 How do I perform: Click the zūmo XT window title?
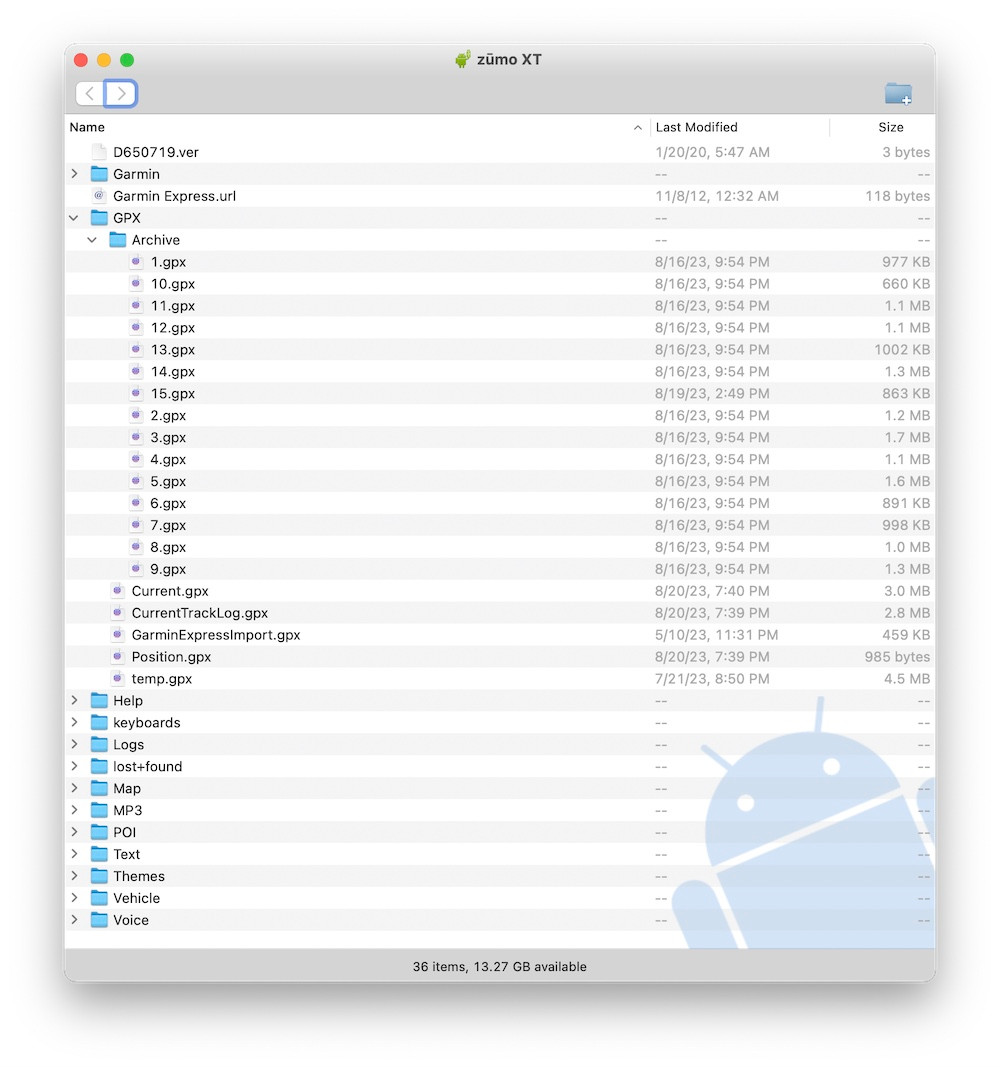(x=509, y=59)
